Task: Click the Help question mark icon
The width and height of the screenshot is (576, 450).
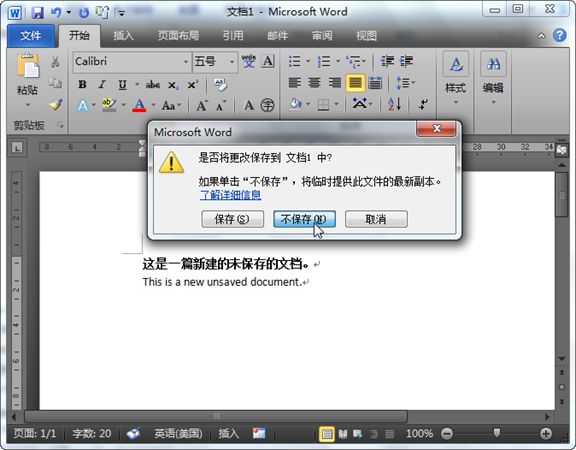Action: tap(559, 36)
